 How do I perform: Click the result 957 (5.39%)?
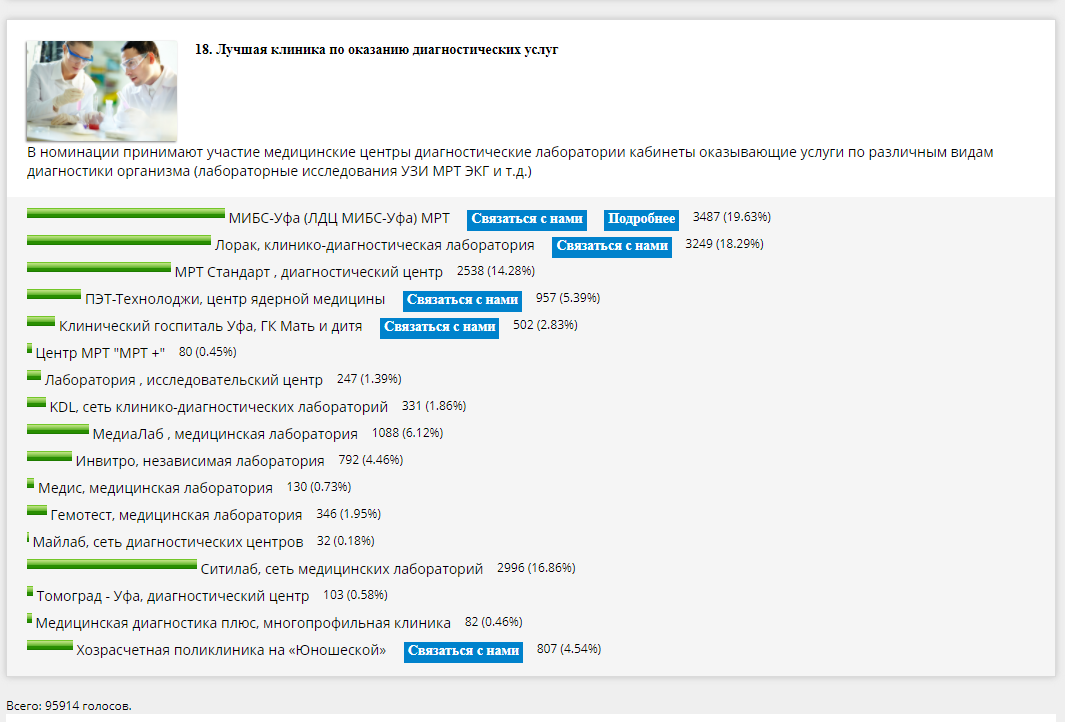[x=568, y=298]
